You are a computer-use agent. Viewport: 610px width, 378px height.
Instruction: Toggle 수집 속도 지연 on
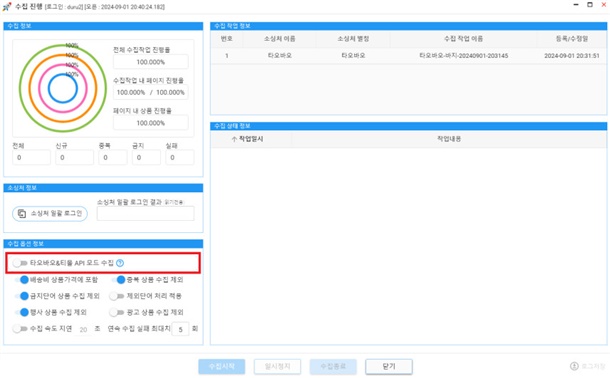click(19, 329)
